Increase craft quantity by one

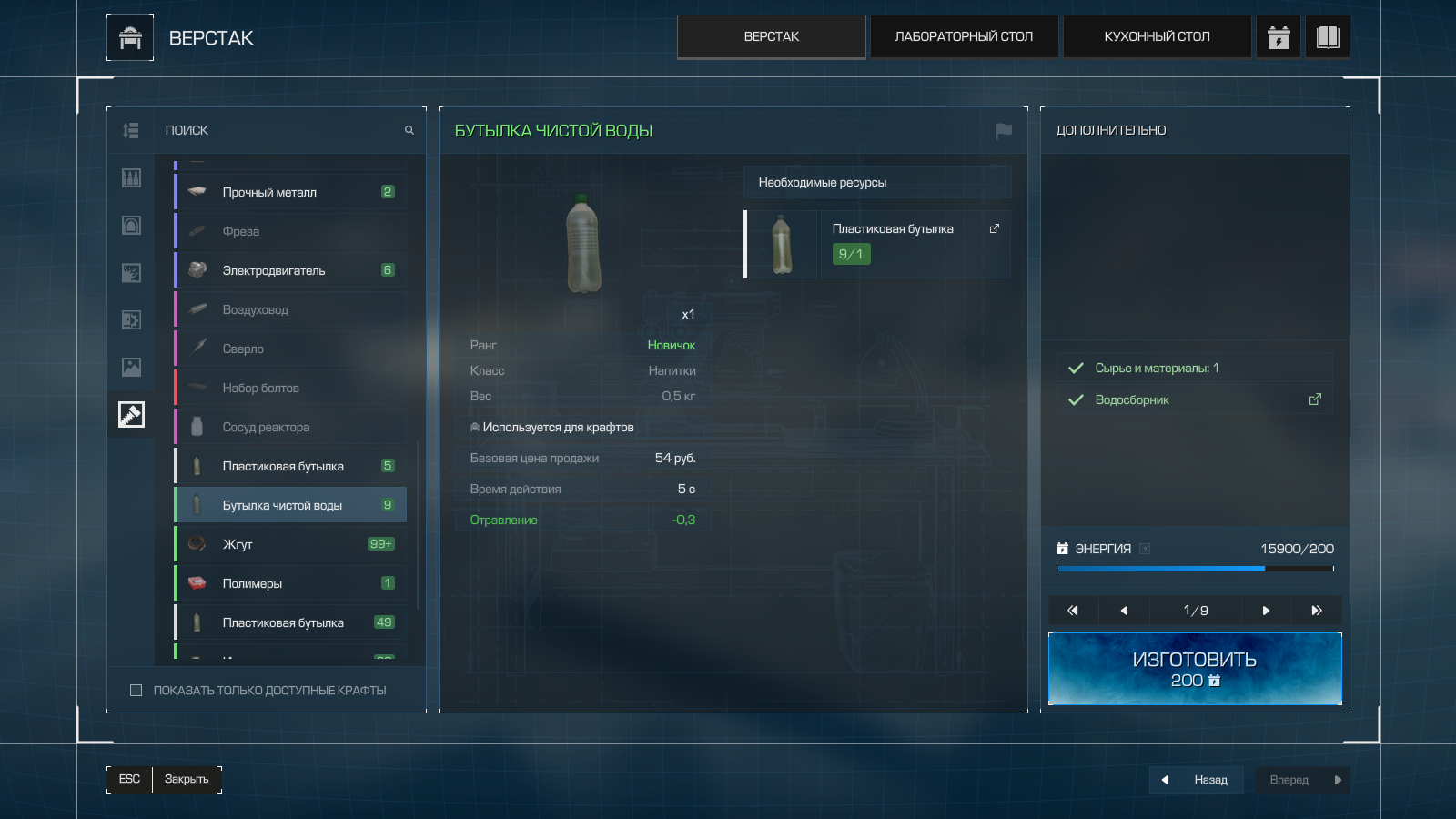pos(1266,611)
